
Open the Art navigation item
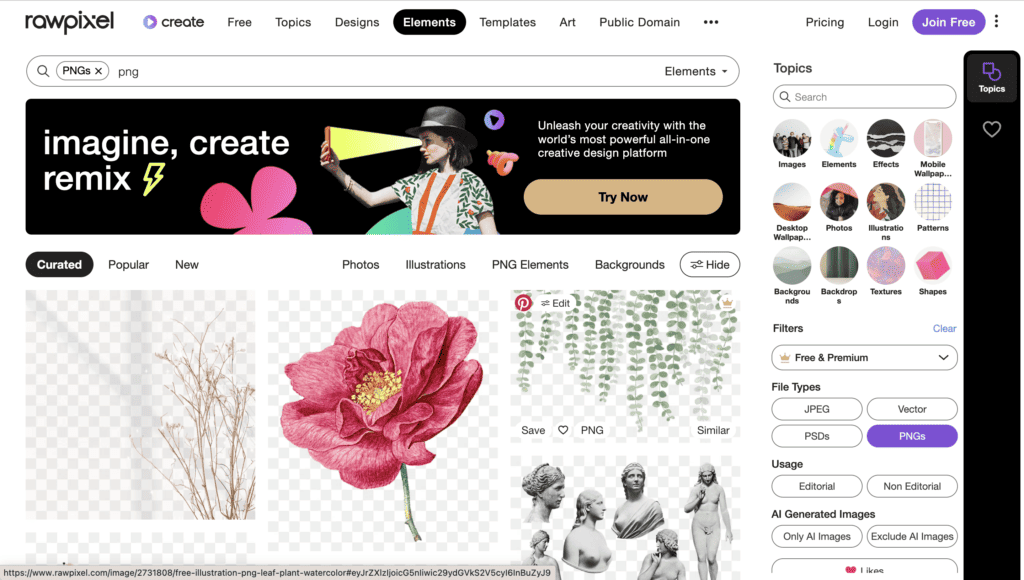[568, 22]
